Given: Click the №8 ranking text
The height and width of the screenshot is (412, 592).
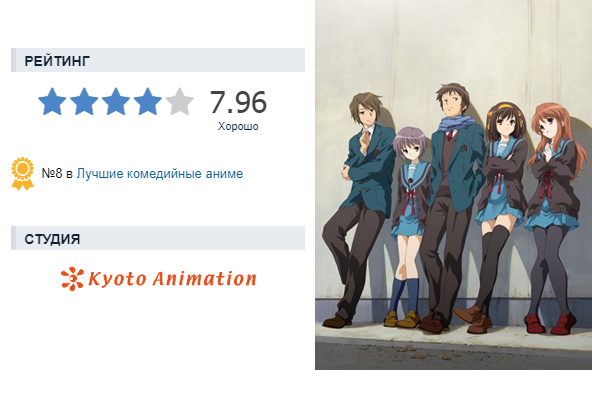Looking at the screenshot, I should (x=52, y=174).
